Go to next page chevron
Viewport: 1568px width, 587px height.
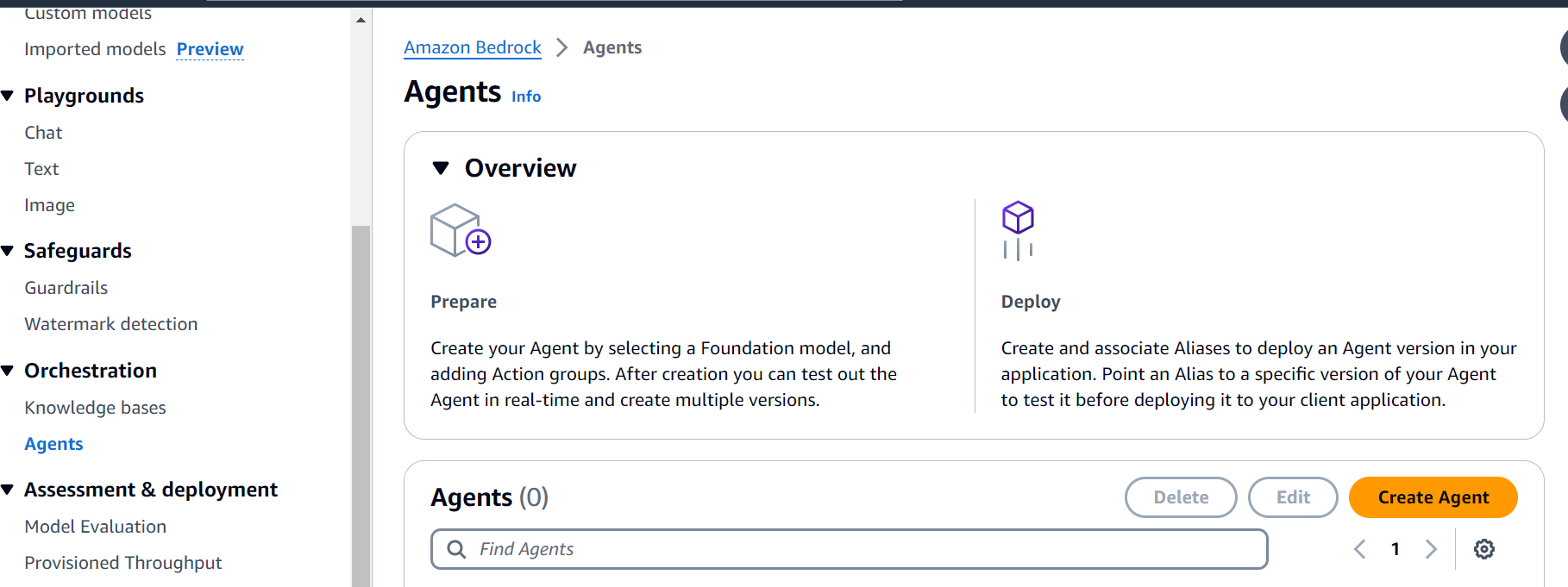point(1431,549)
